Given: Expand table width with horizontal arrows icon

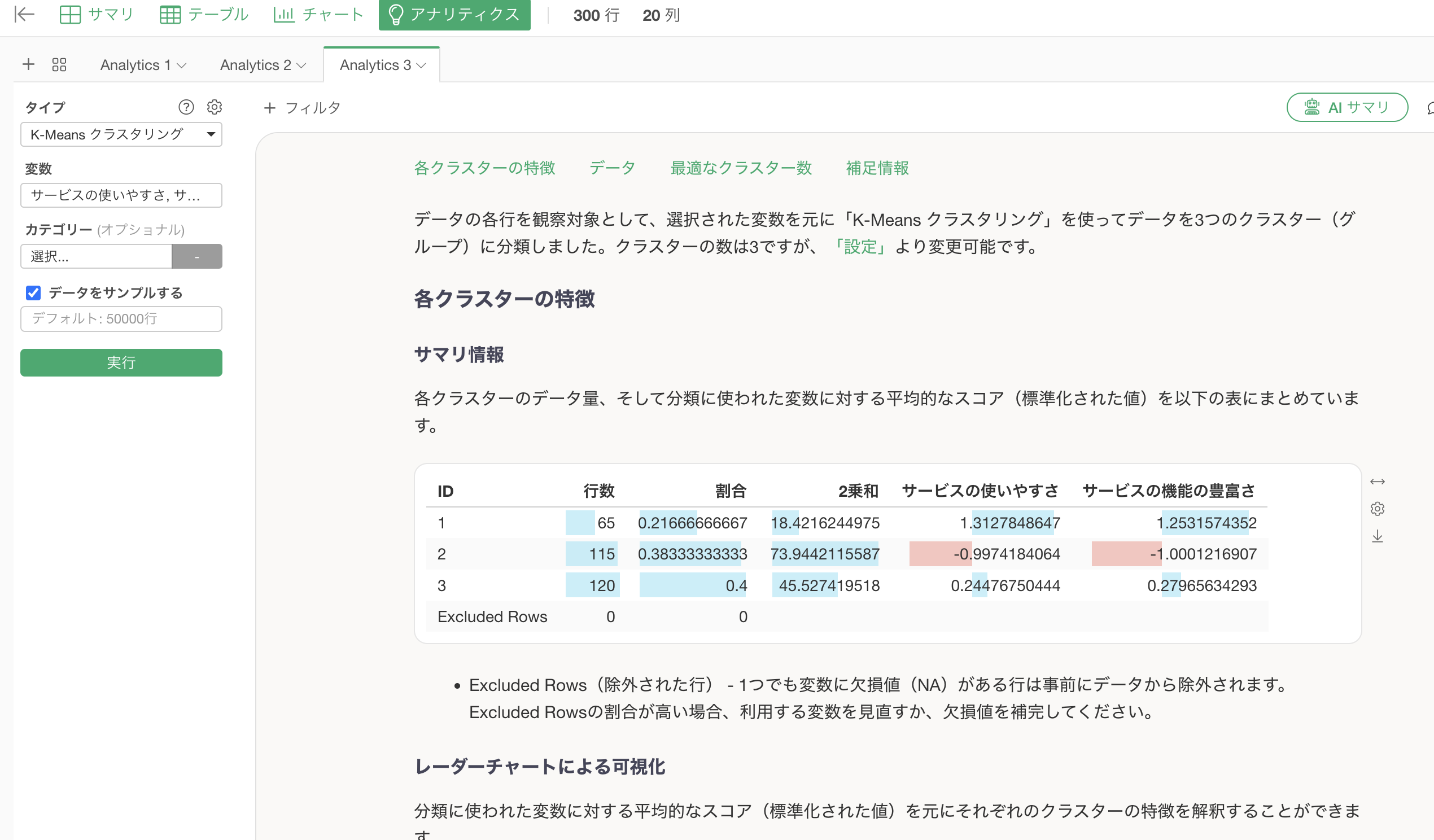Looking at the screenshot, I should coord(1377,482).
